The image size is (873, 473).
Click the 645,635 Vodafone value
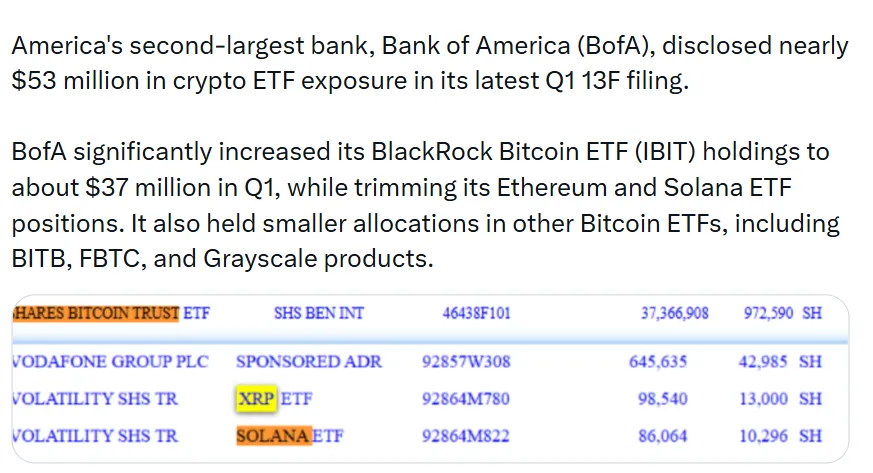[658, 362]
